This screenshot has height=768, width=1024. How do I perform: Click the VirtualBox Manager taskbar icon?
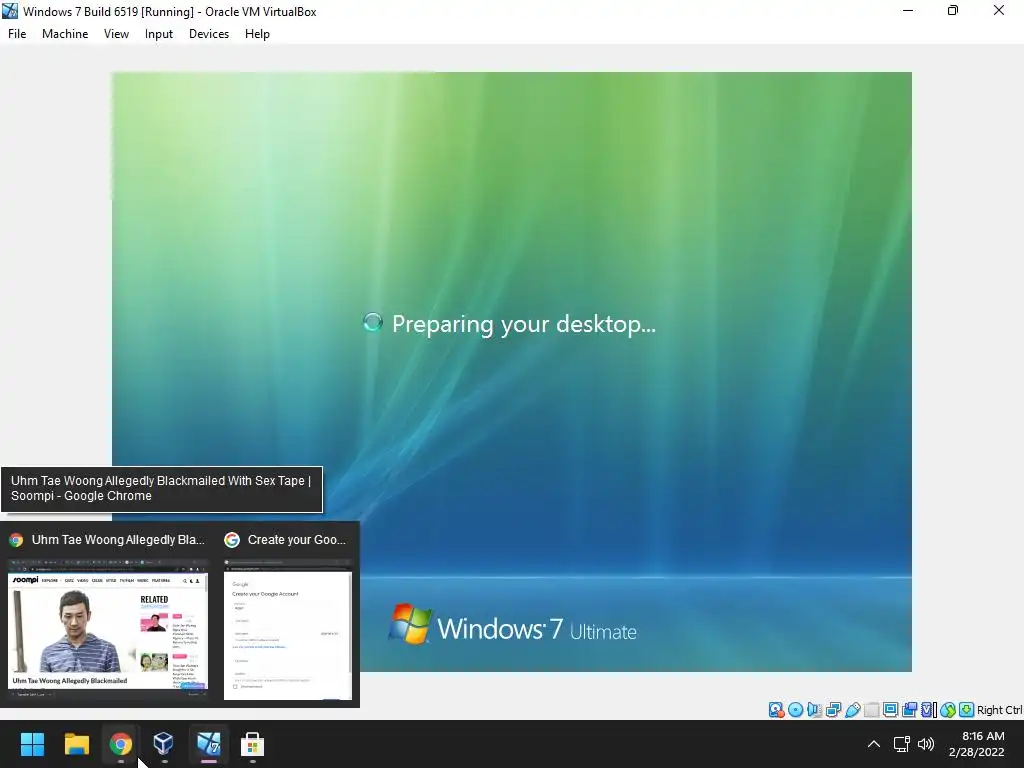pos(163,743)
